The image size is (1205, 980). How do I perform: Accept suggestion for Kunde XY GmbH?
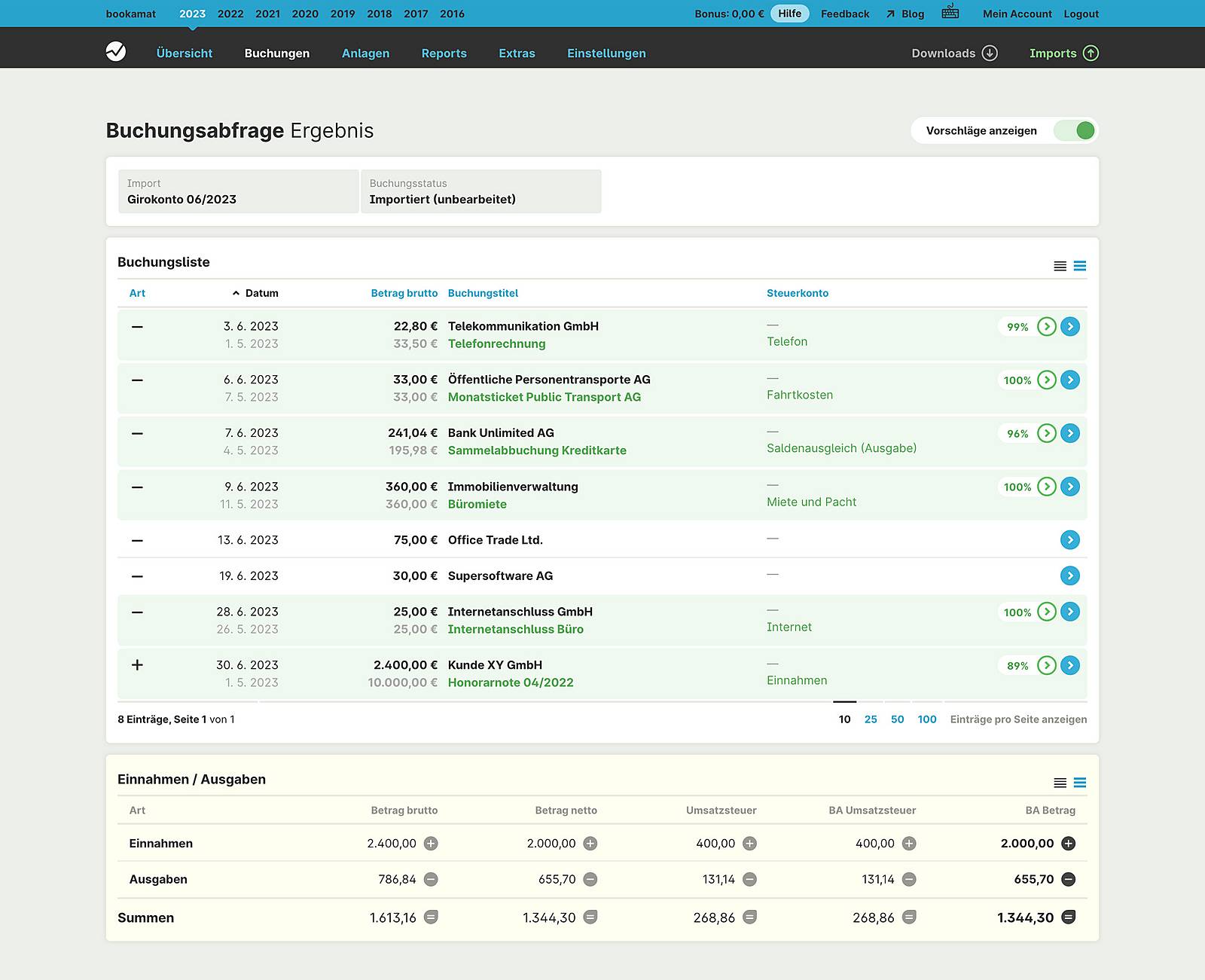coord(1047,665)
